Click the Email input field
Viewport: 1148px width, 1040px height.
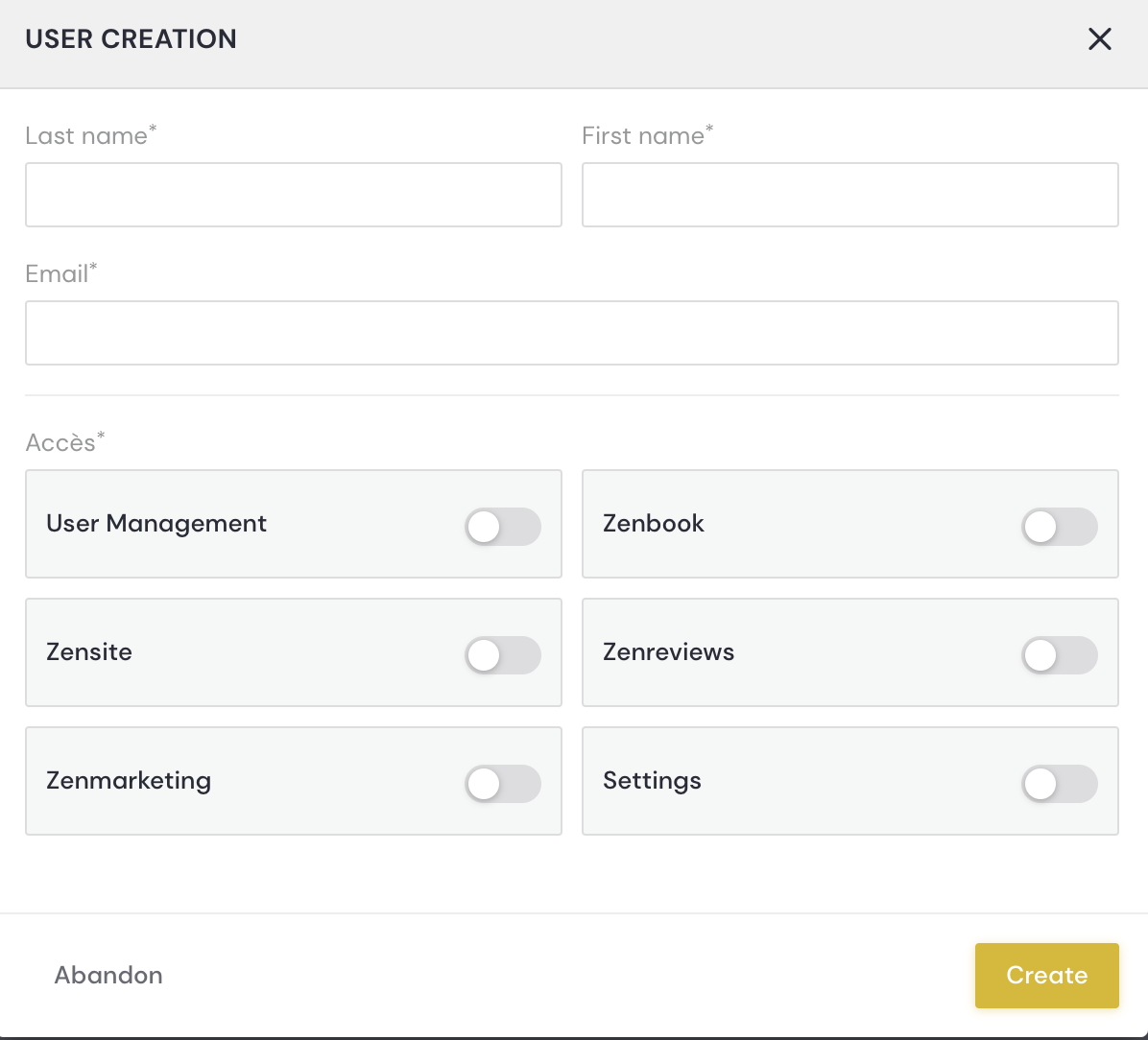(572, 332)
